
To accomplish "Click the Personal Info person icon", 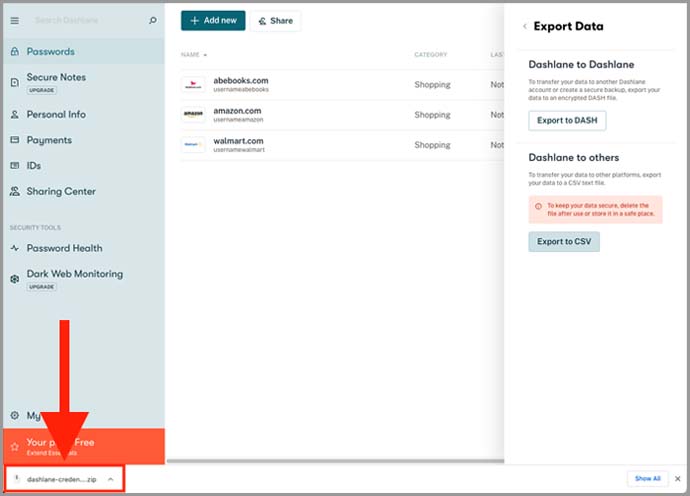I will (15, 114).
